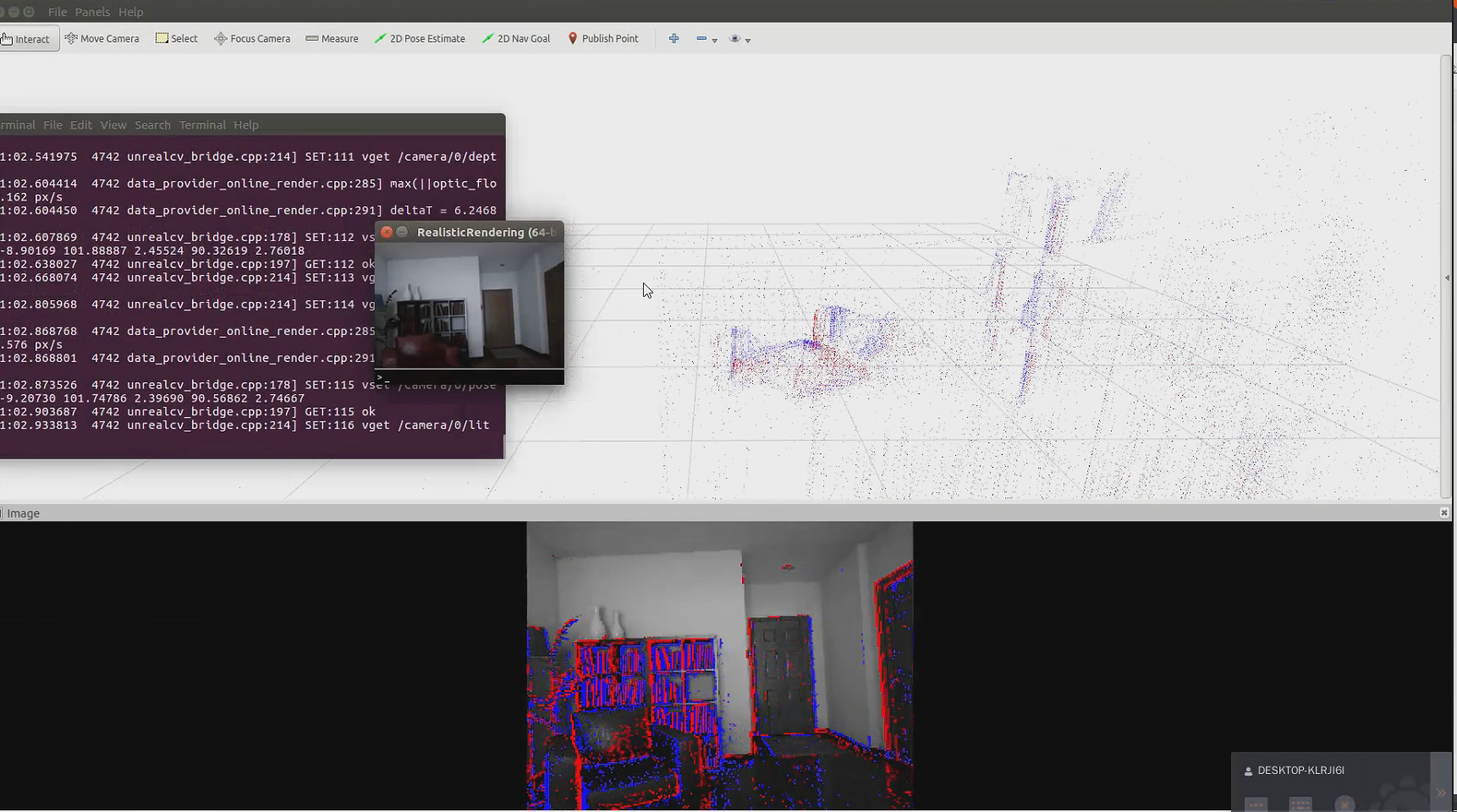Activate the Move Camera tool

coord(102,38)
